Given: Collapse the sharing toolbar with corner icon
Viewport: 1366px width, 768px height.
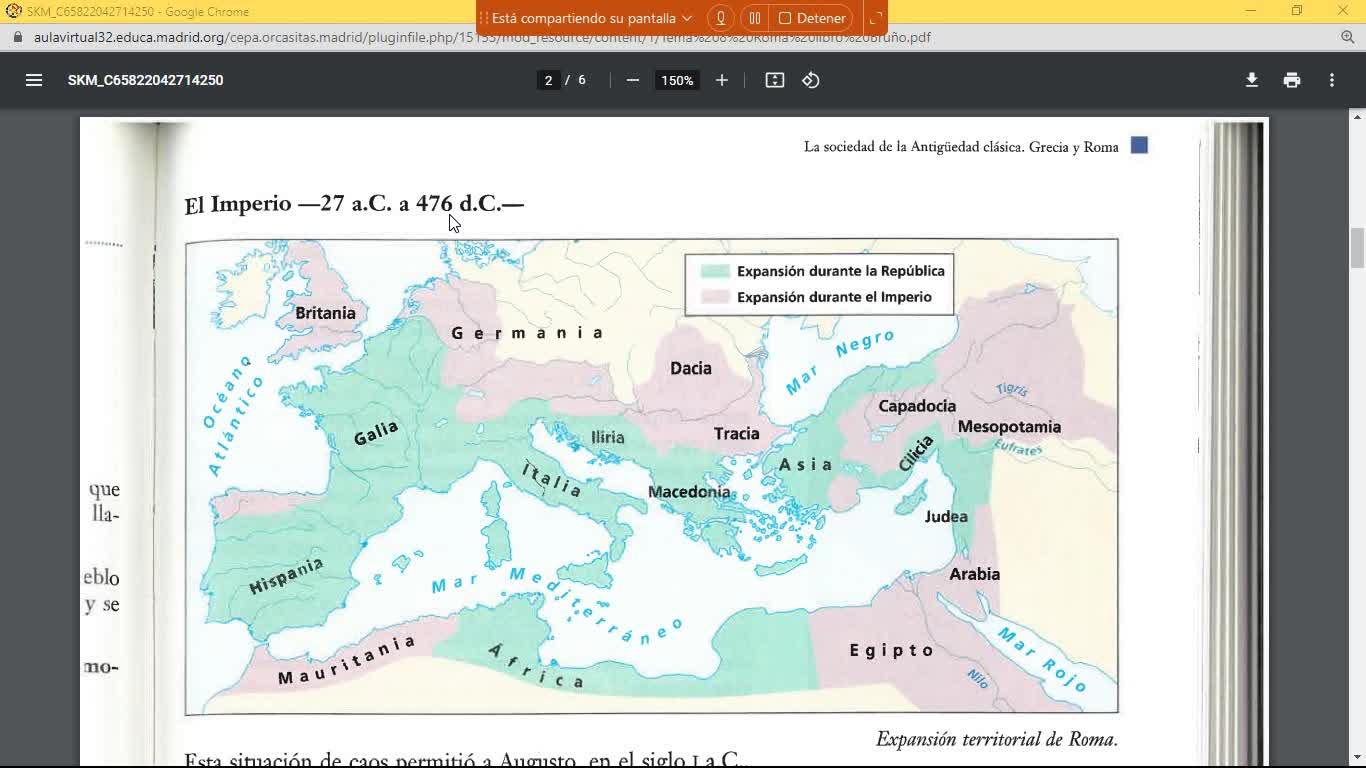Looking at the screenshot, I should pos(875,18).
